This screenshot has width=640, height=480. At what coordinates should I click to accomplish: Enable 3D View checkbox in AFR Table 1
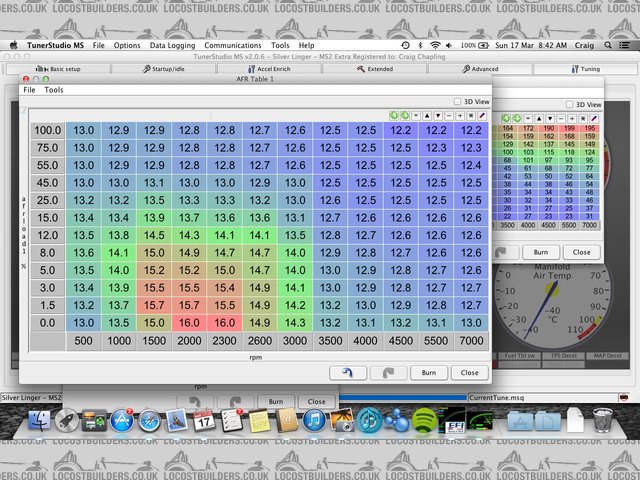[x=456, y=102]
